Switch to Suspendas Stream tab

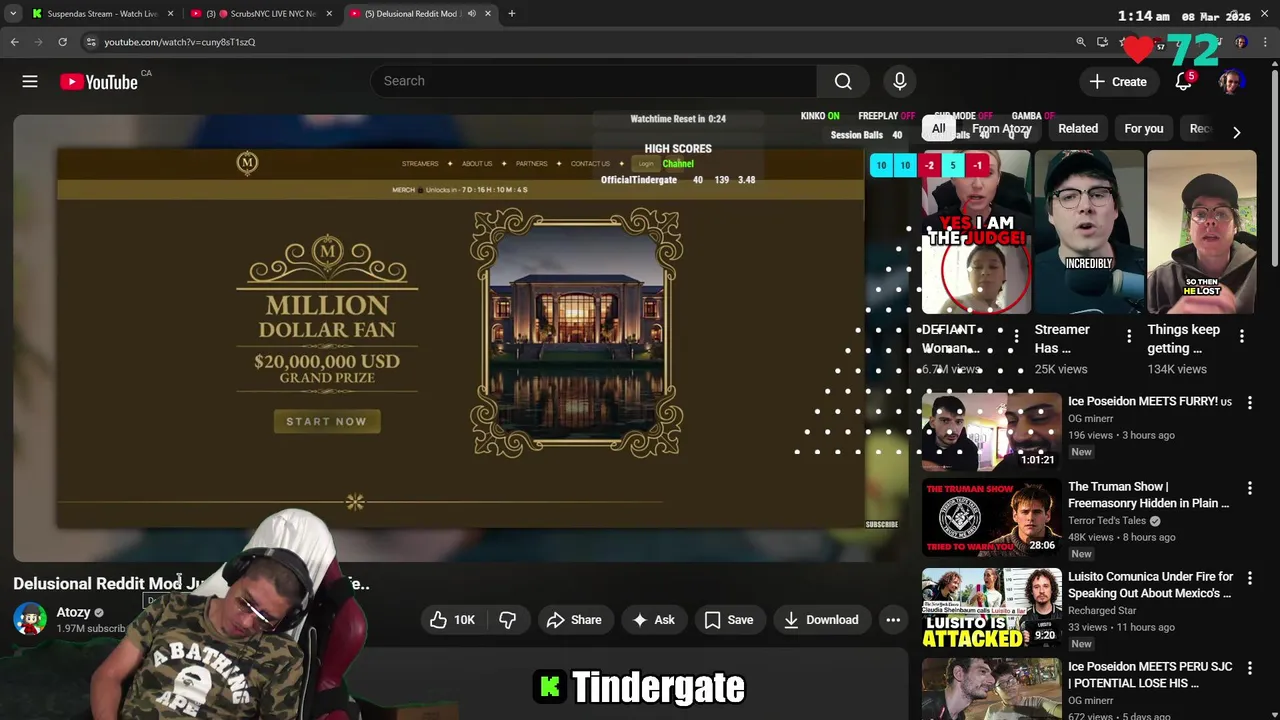(102, 14)
